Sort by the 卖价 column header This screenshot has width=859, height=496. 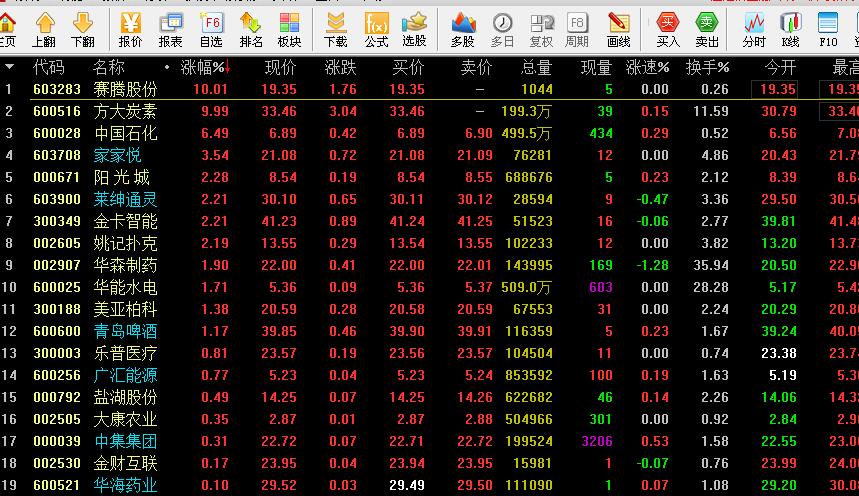(476, 67)
